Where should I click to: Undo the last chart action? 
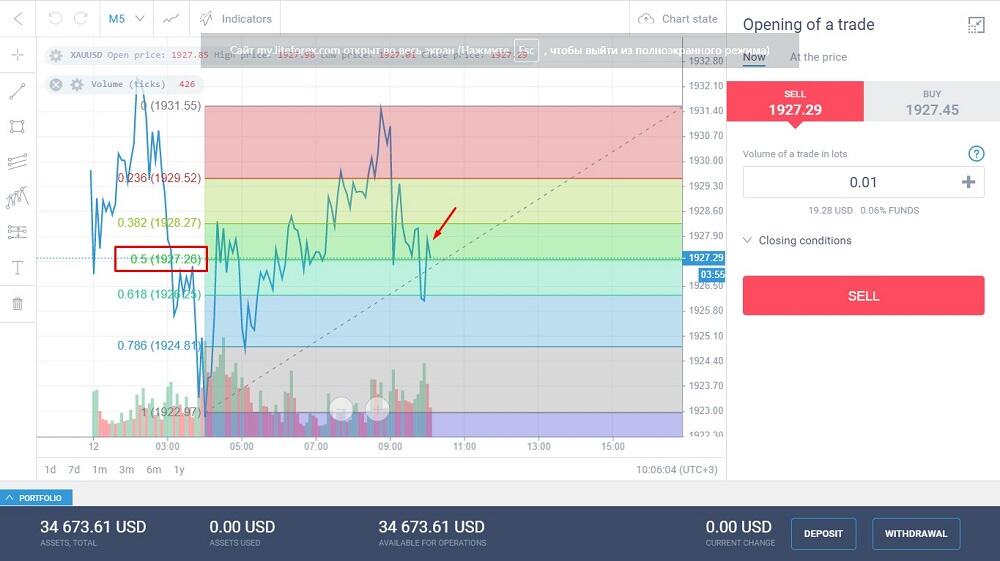click(55, 18)
